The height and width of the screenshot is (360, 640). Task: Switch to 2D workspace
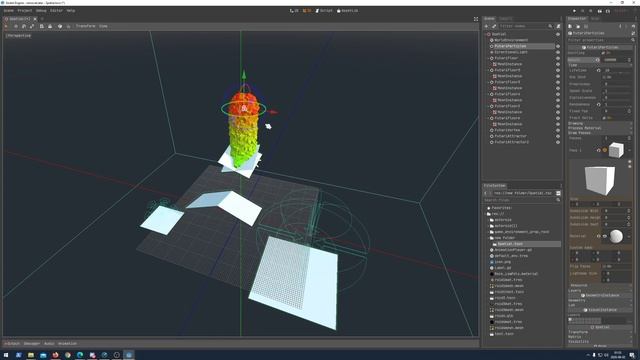[x=294, y=11]
